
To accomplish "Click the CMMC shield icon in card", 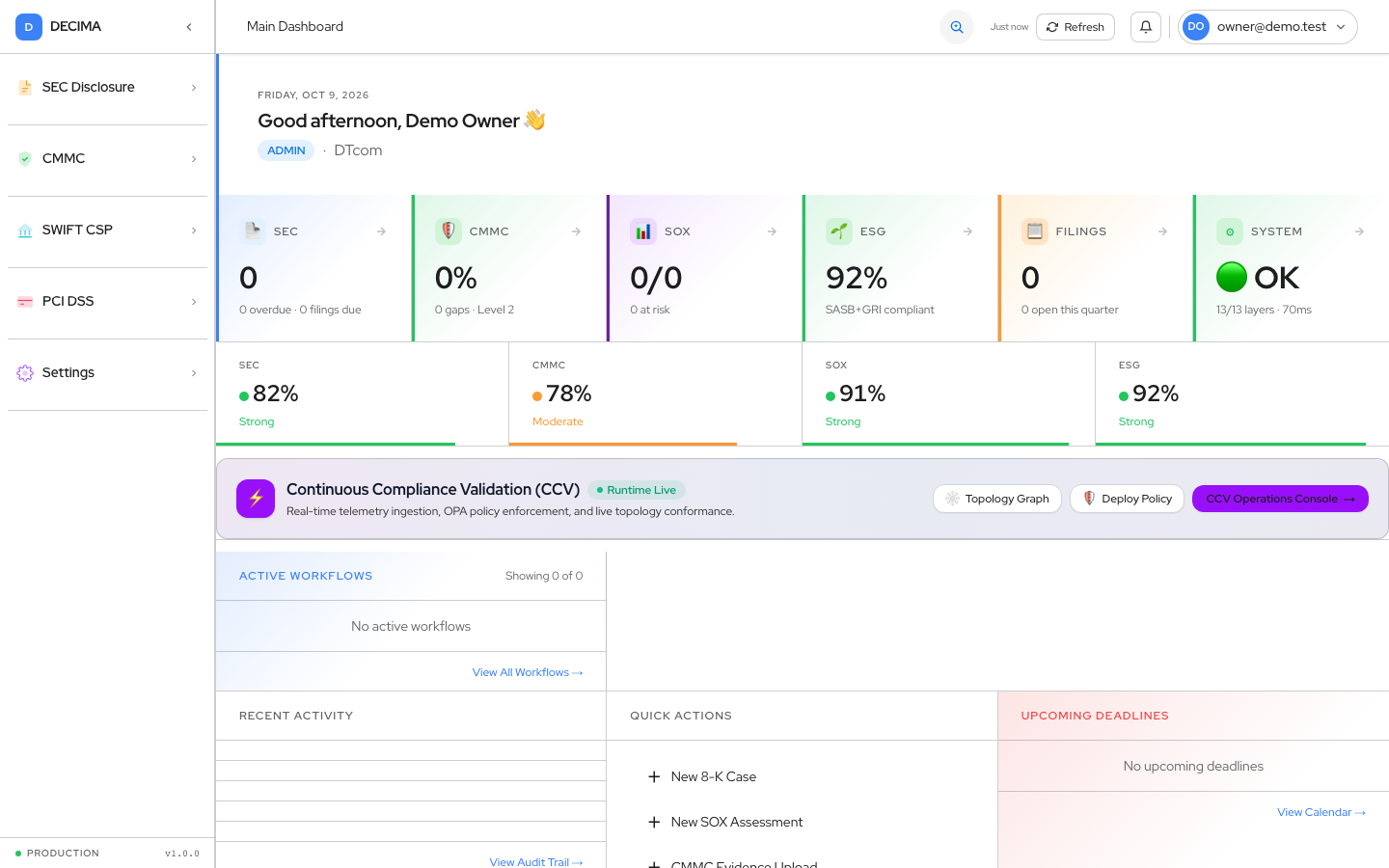I will [x=449, y=231].
